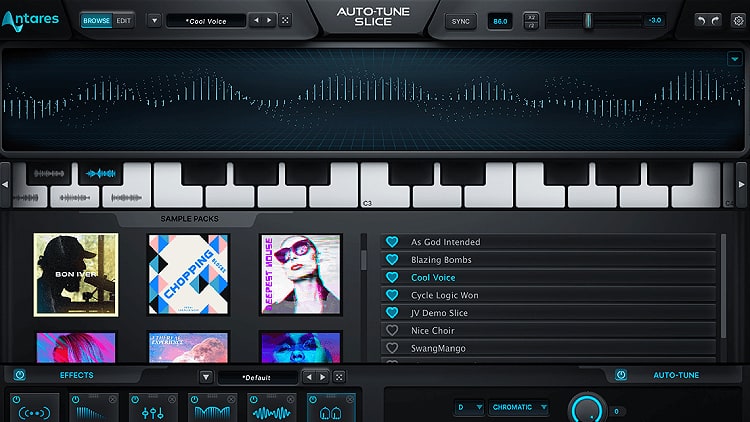This screenshot has width=750, height=422.
Task: Click the output volume slider handle
Action: [588, 21]
